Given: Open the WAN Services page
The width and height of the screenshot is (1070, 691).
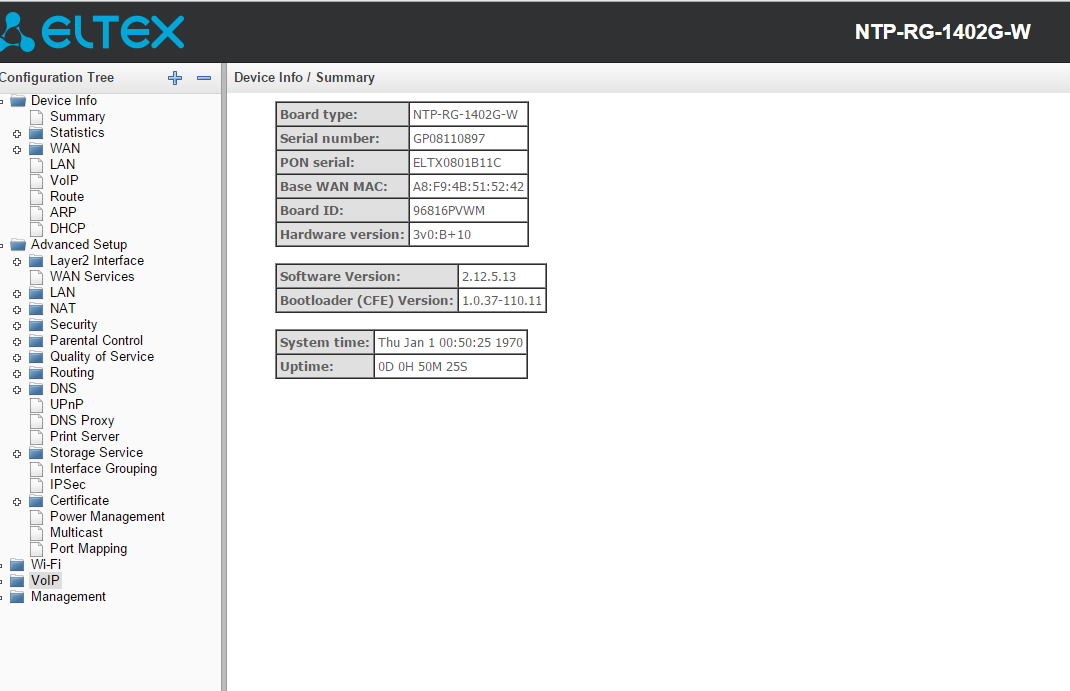Looking at the screenshot, I should click(x=91, y=277).
